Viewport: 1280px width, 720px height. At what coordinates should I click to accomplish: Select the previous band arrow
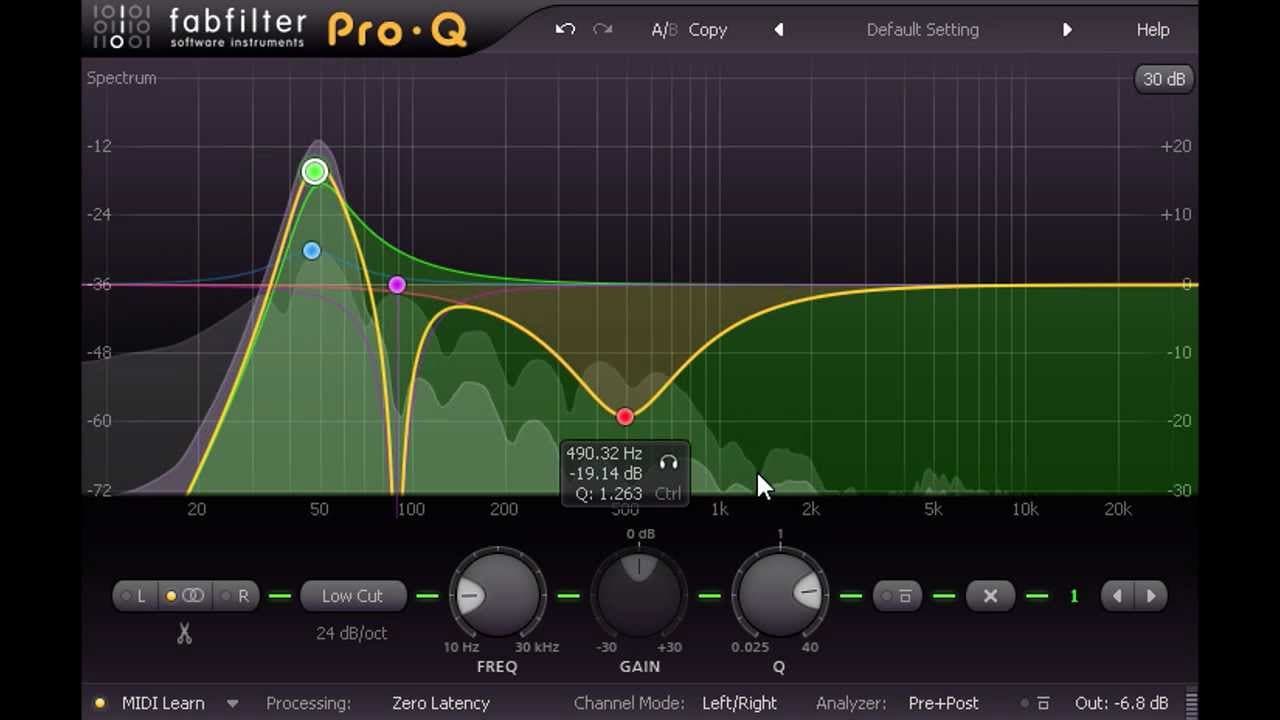click(1117, 596)
